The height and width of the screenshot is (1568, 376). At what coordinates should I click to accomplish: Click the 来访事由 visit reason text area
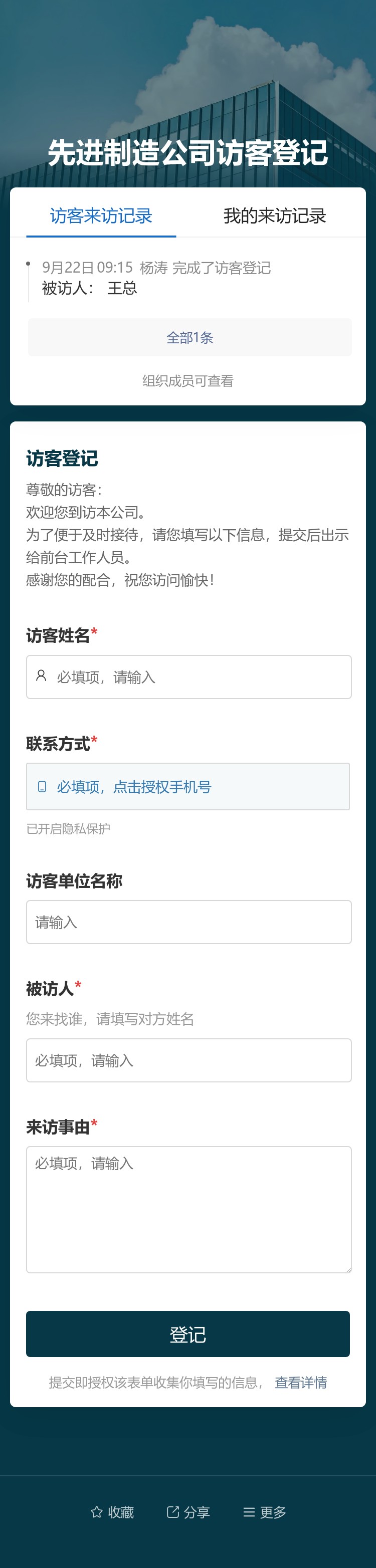[187, 1205]
